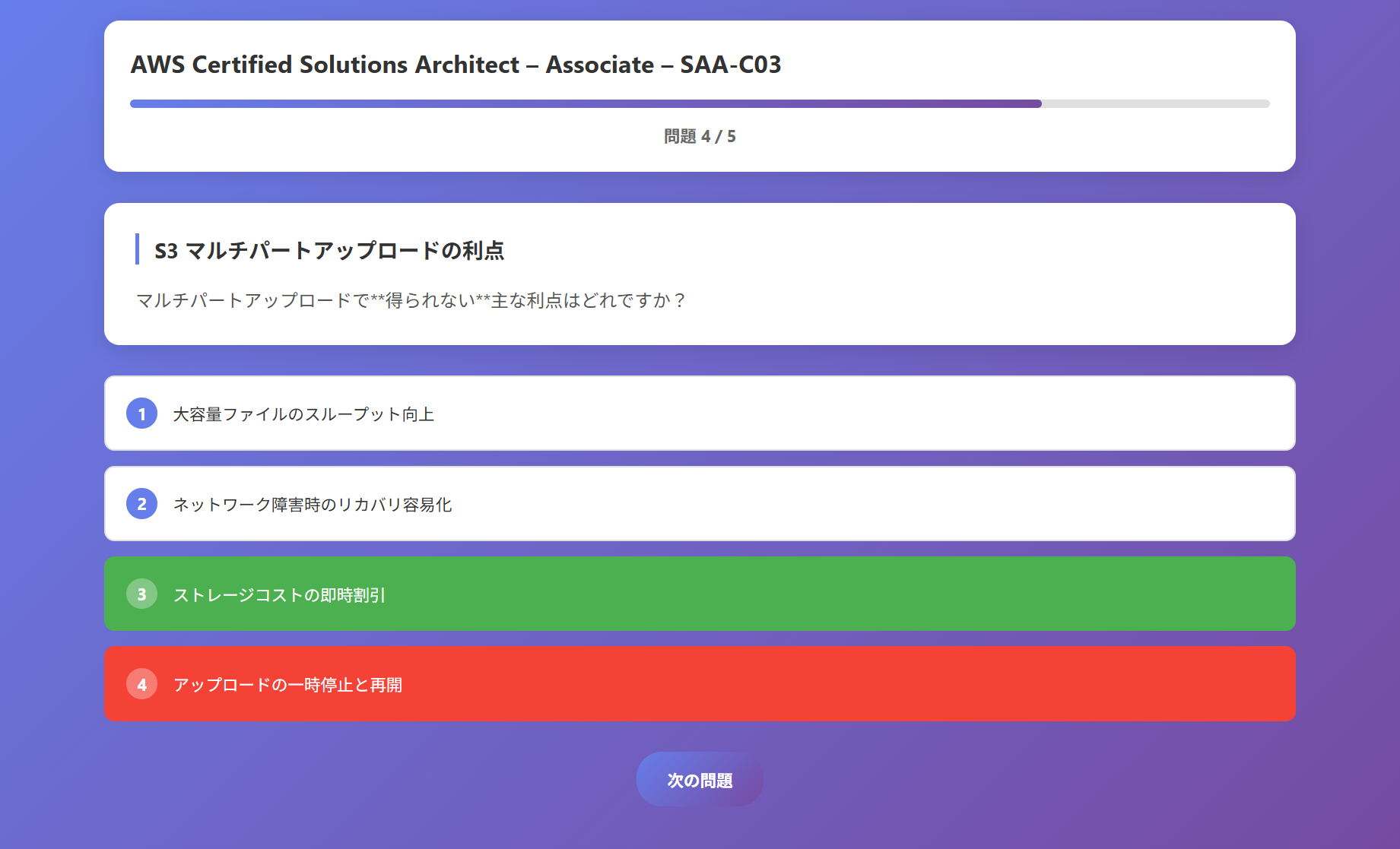The image size is (1400, 849).
Task: Click the number 2 circle badge
Action: [x=141, y=504]
